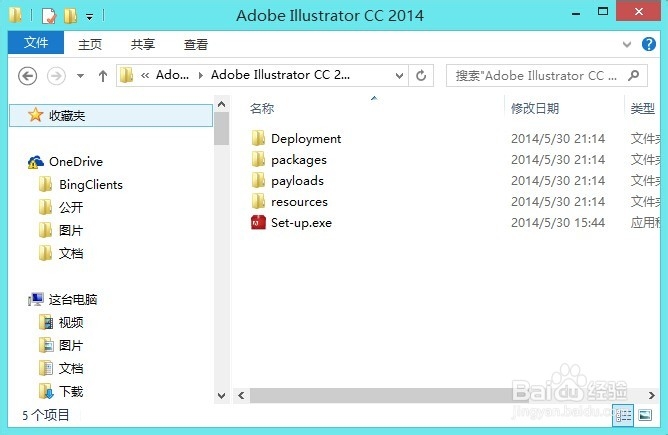Go up one directory level

pos(103,76)
